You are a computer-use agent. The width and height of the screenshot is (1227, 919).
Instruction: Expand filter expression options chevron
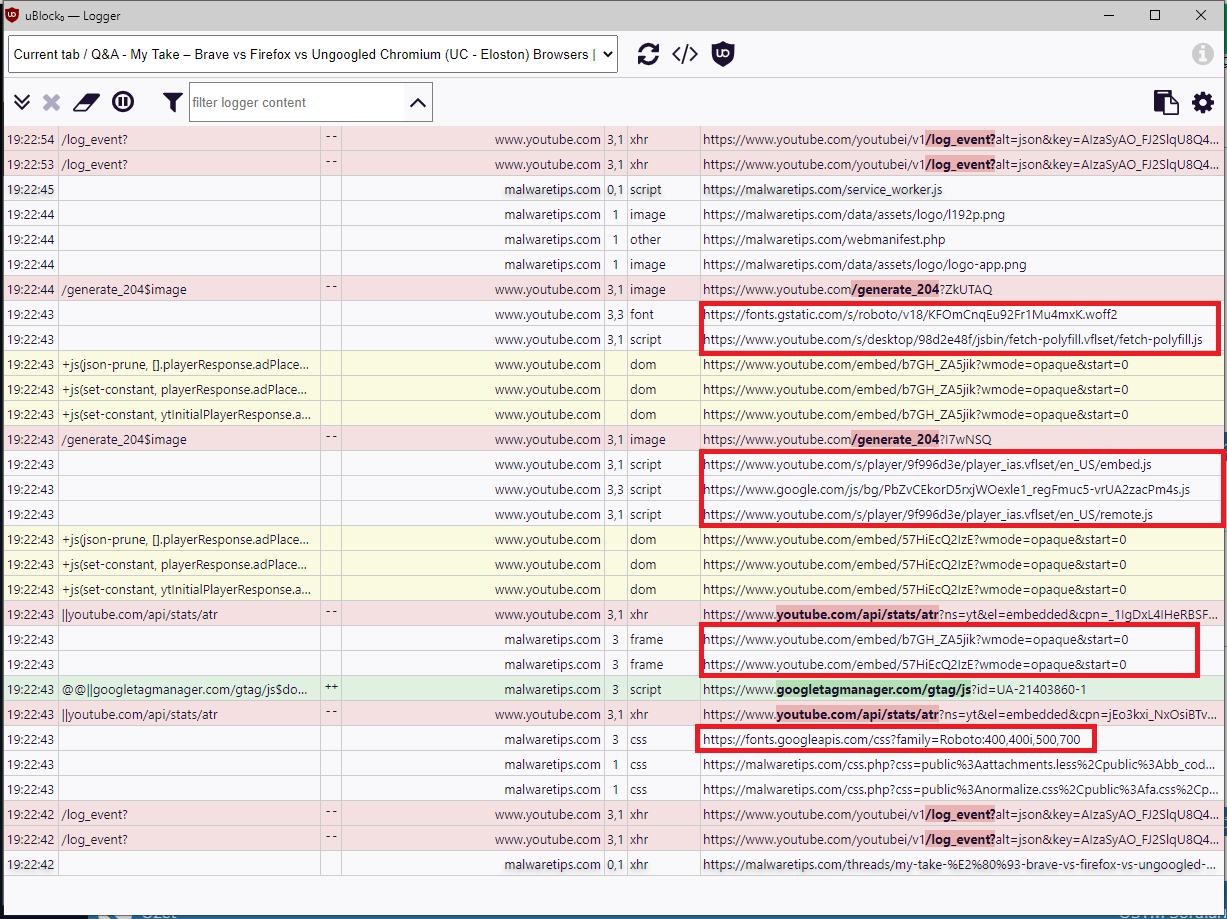click(x=417, y=102)
